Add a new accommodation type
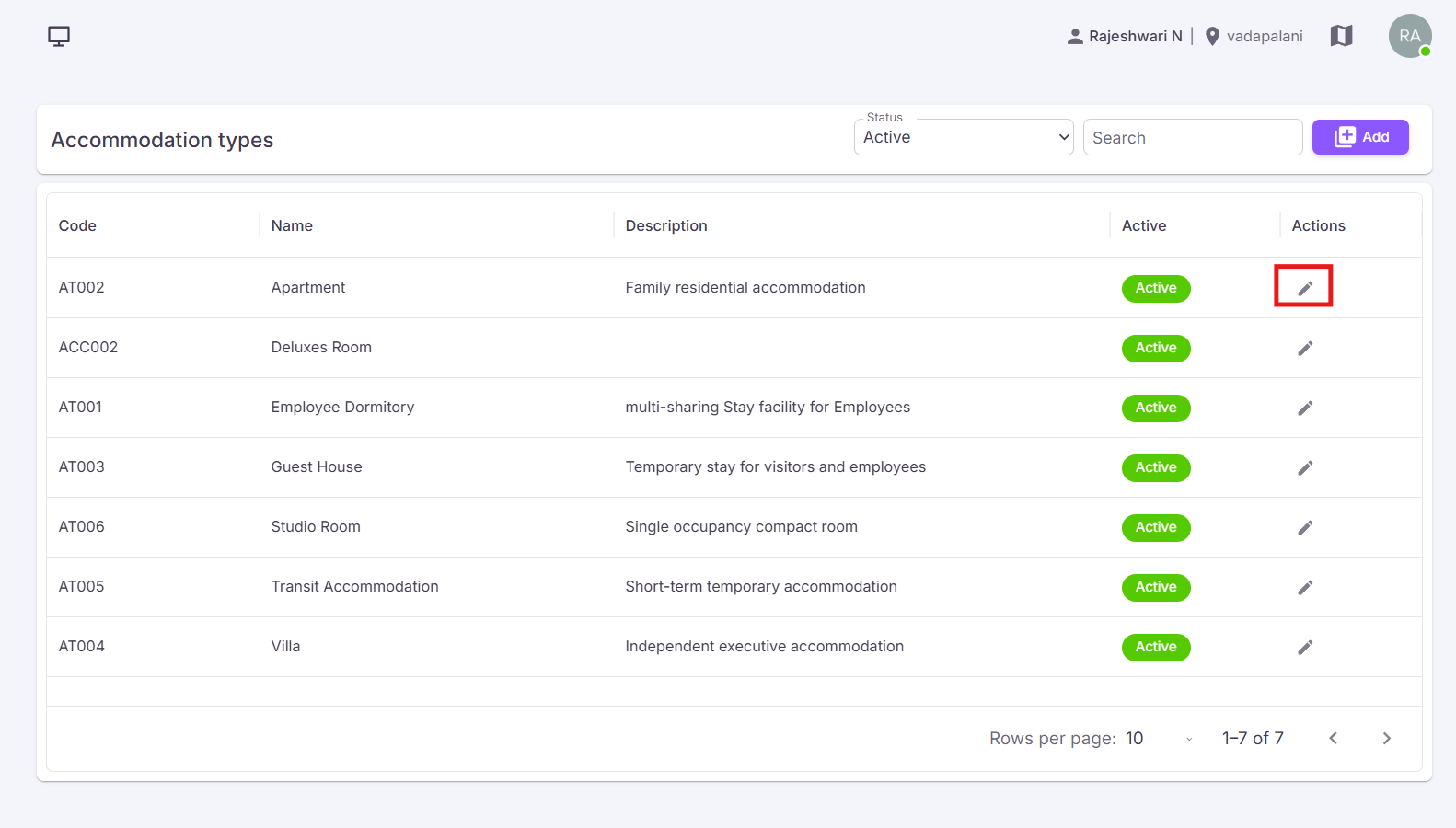The image size is (1456, 828). [1360, 137]
